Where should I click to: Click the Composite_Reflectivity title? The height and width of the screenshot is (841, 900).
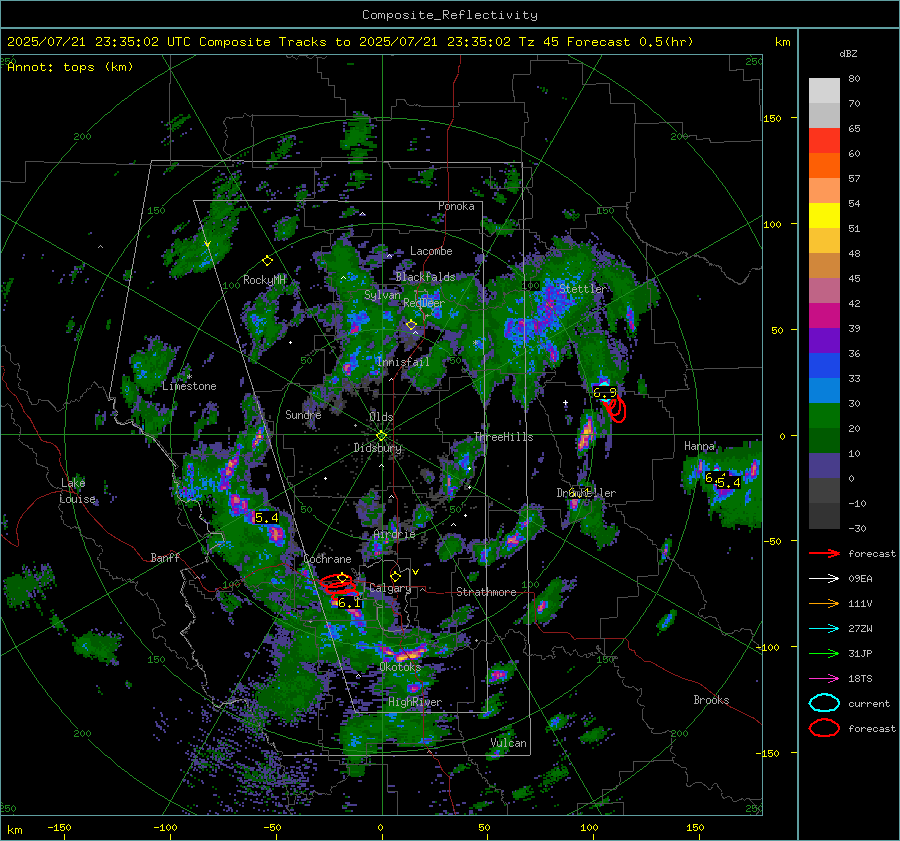[450, 15]
